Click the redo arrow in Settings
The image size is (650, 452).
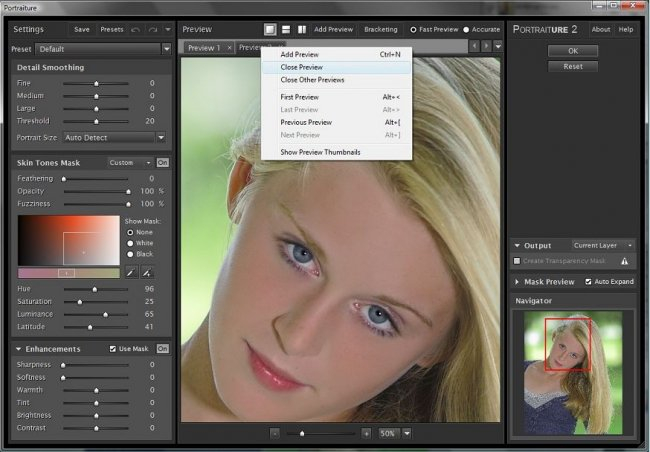coord(152,30)
